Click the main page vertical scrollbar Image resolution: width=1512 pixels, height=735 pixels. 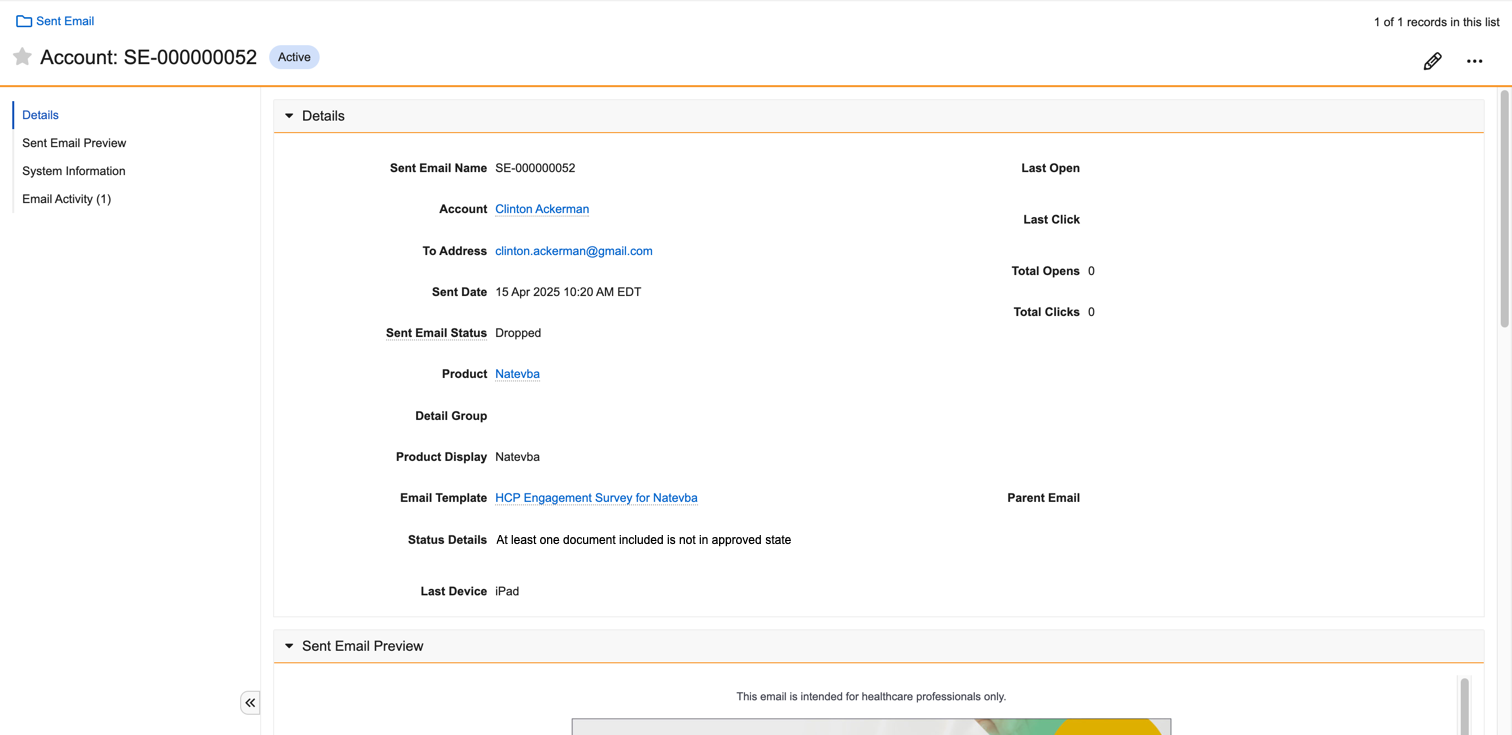click(1504, 210)
